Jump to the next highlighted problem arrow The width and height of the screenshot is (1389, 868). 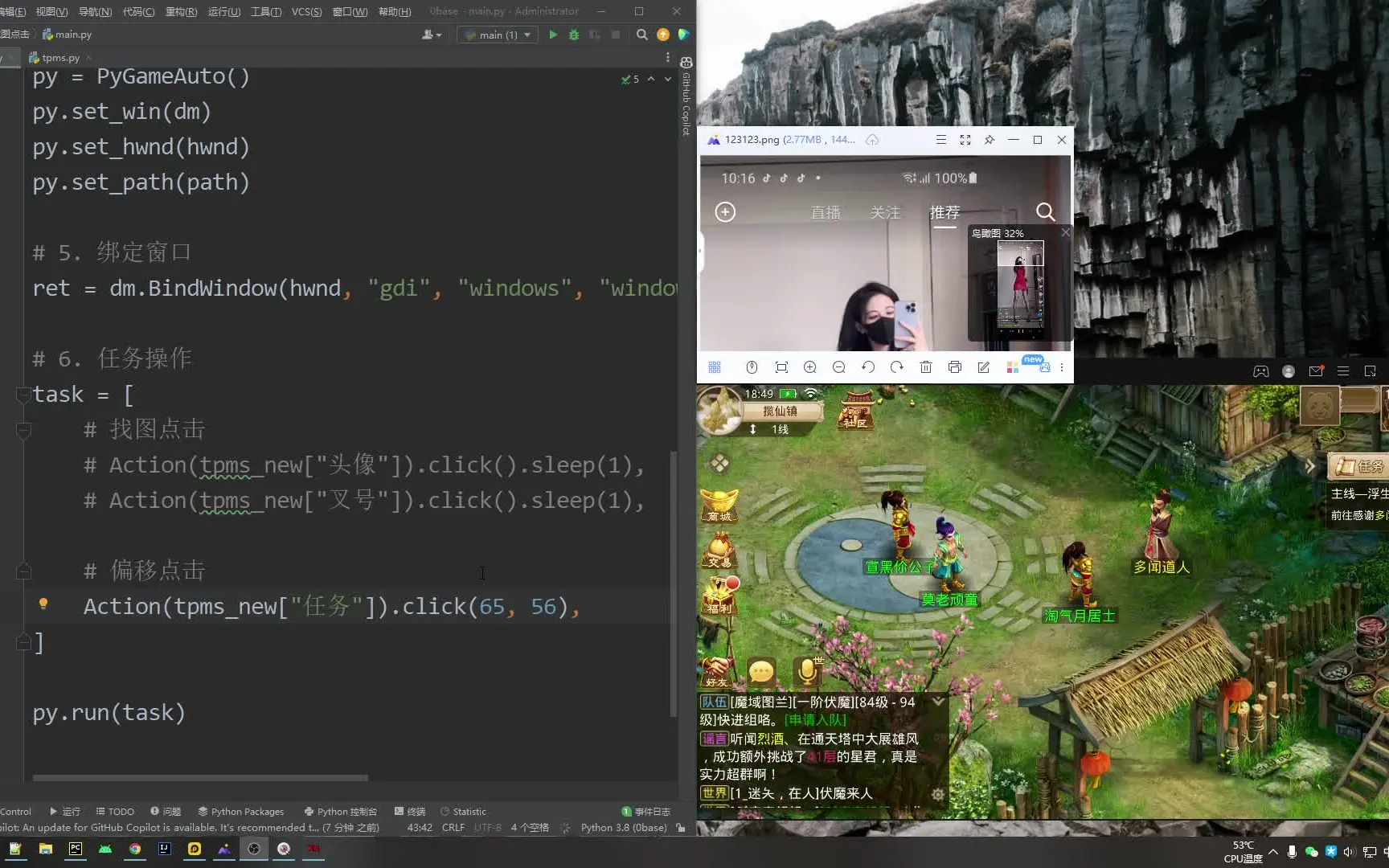point(667,79)
